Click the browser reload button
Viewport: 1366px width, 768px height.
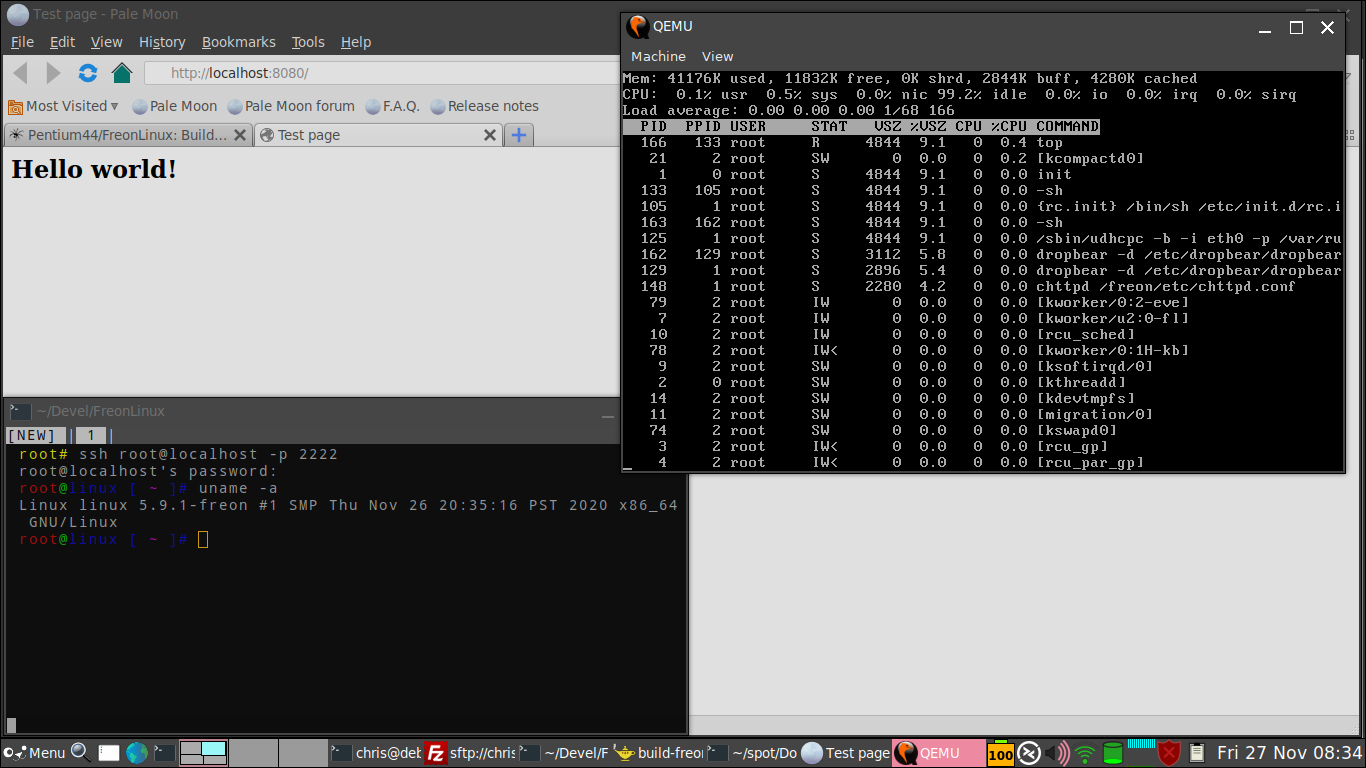click(x=88, y=73)
